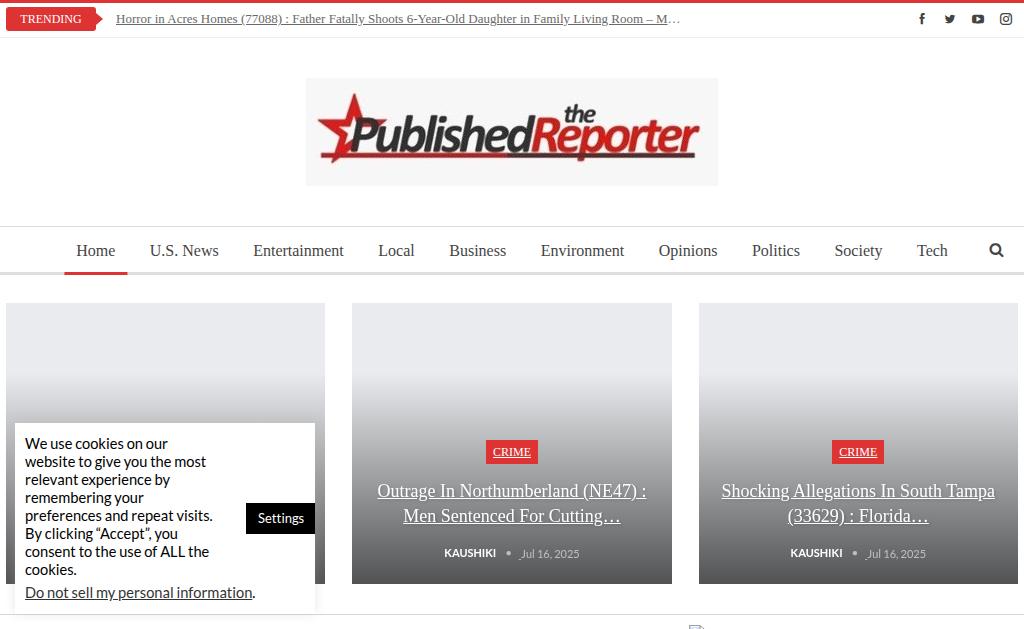Open the Twitter social icon
This screenshot has width=1024, height=629.
[950, 19]
